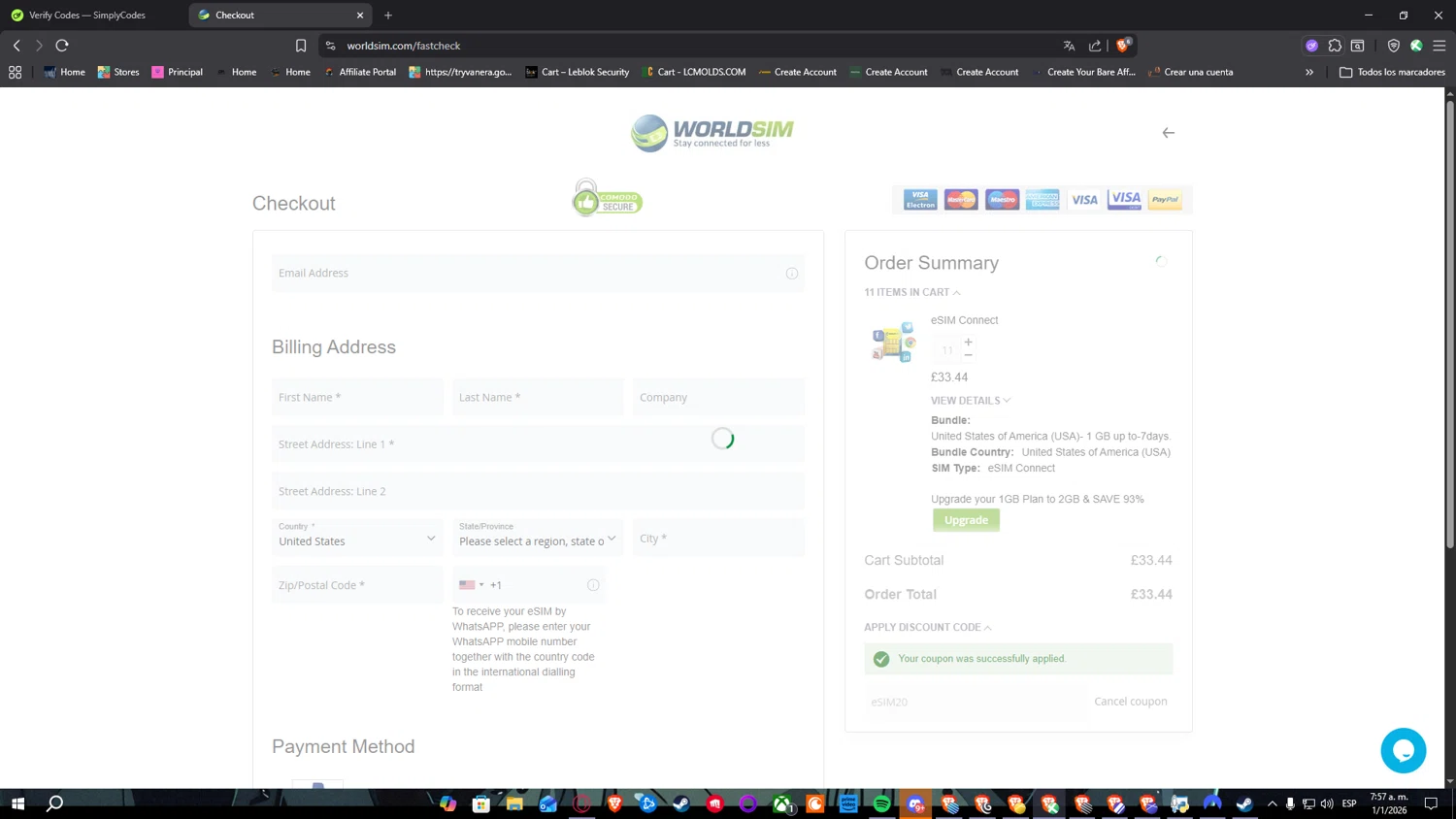Decrease eSIM Connect quantity with the minus icon
The height and width of the screenshot is (819, 1456).
click(x=968, y=355)
